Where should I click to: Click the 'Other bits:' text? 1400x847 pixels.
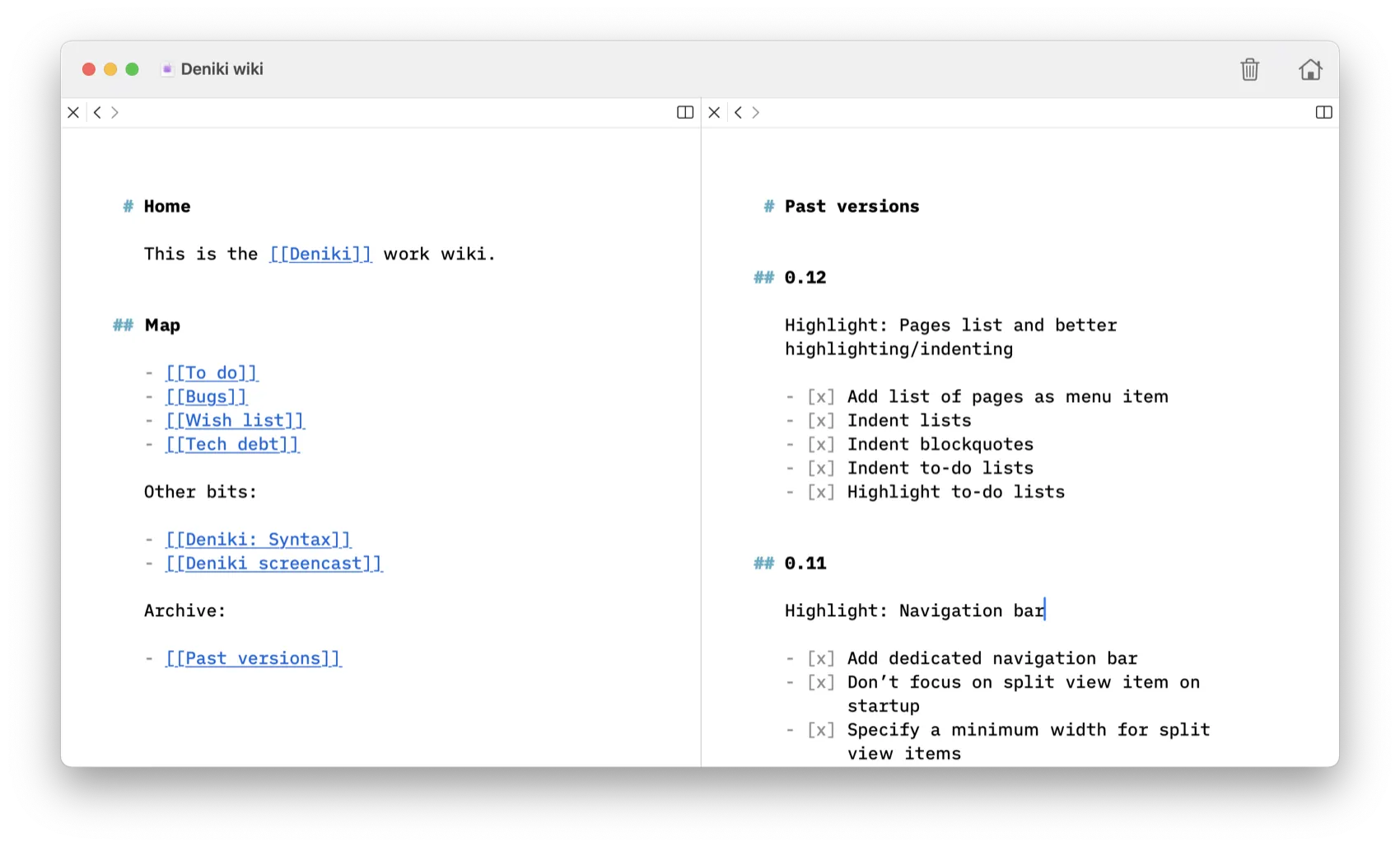(200, 492)
